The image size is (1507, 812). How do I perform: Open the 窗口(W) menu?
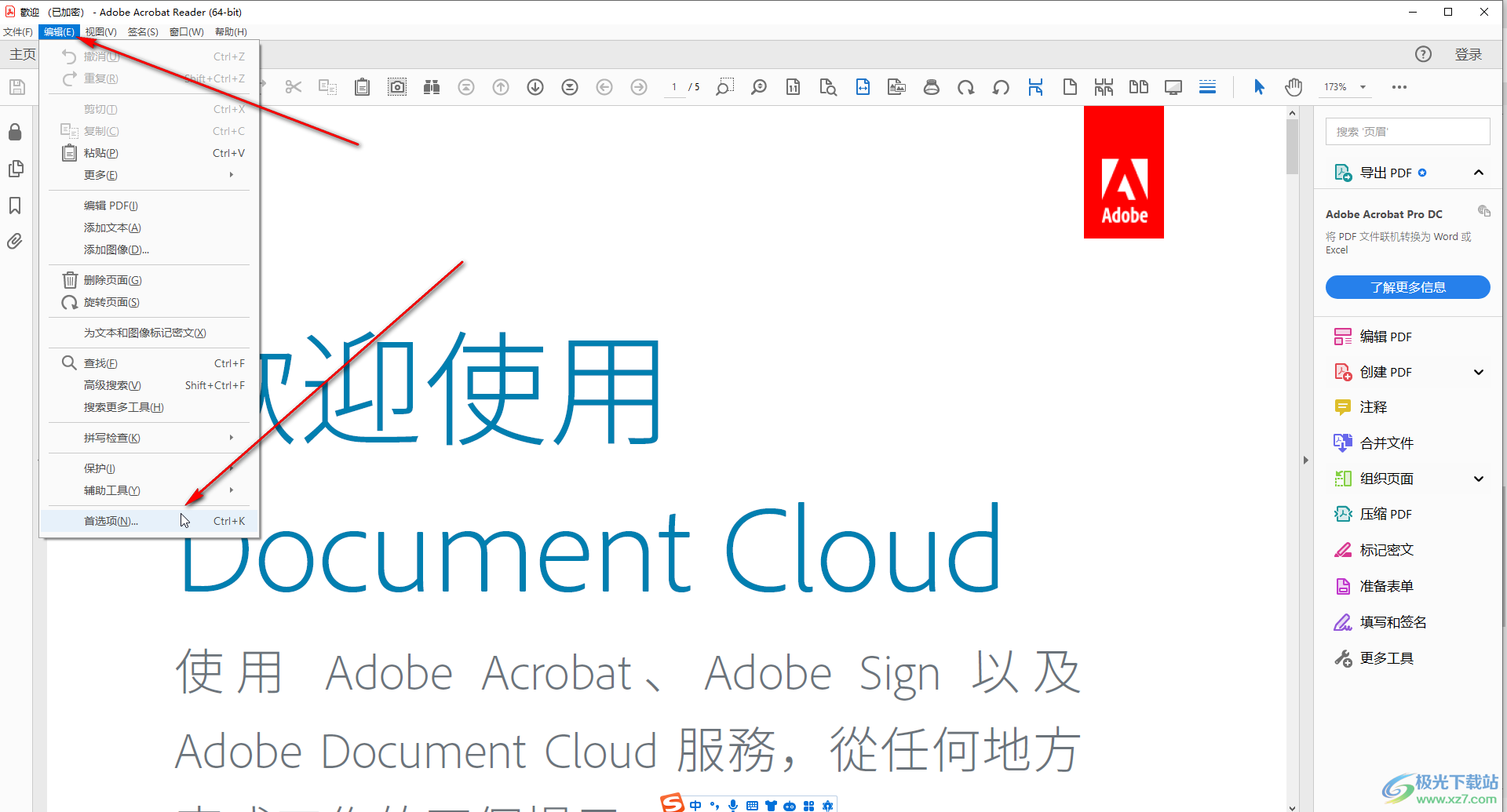[186, 32]
